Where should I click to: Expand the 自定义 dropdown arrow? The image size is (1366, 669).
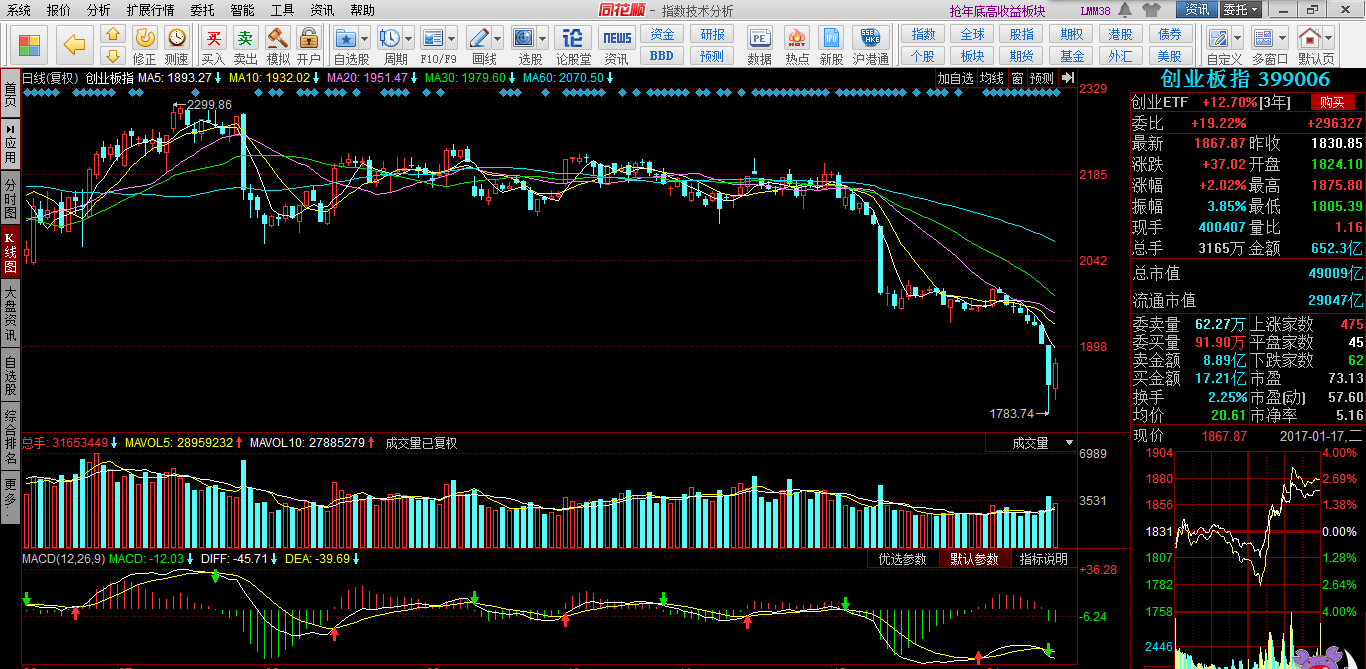pyautogui.click(x=1236, y=39)
